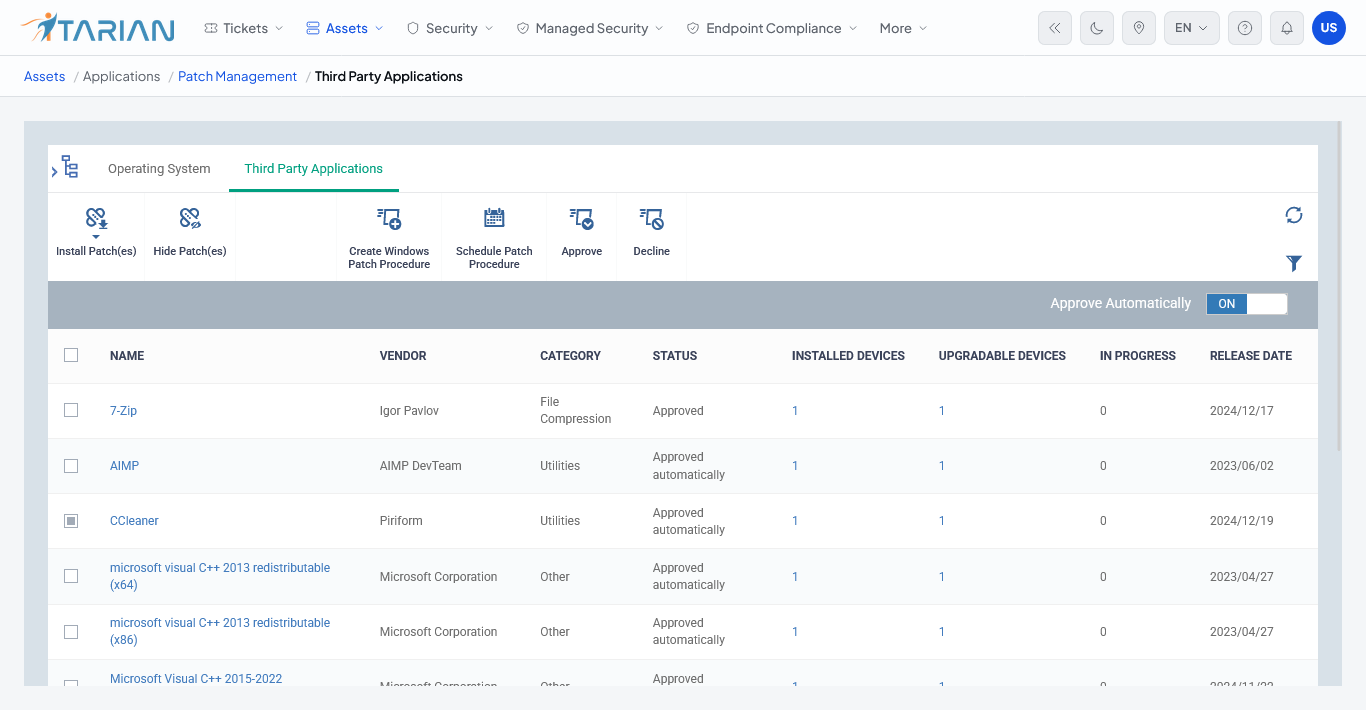Collapse sidebar with double-chevron button
1366x710 pixels.
point(1055,28)
